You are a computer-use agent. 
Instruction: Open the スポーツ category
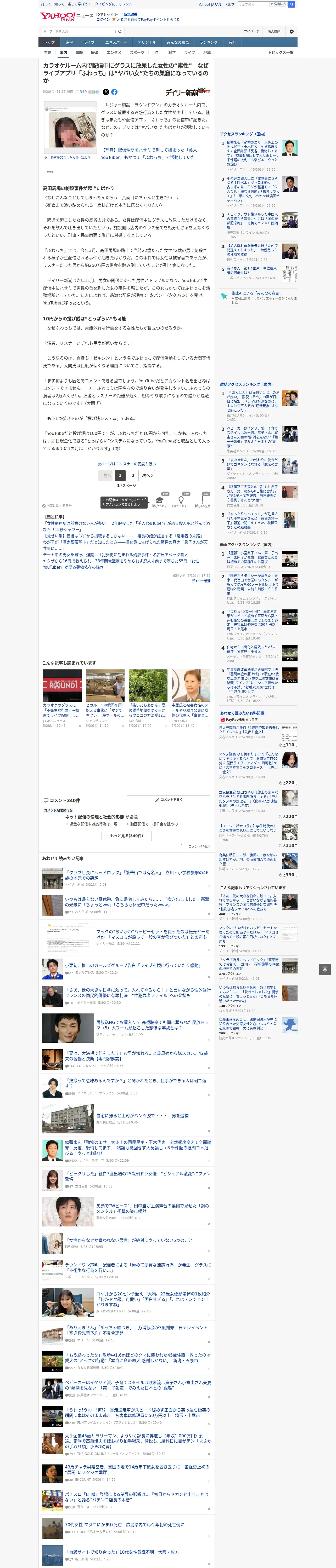point(137,53)
